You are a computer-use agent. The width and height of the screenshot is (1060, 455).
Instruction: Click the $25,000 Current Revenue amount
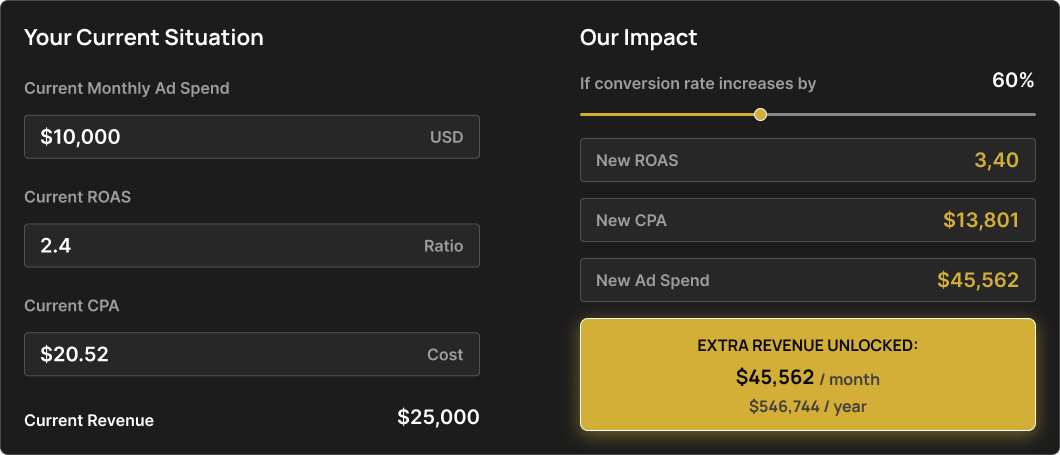pos(438,417)
